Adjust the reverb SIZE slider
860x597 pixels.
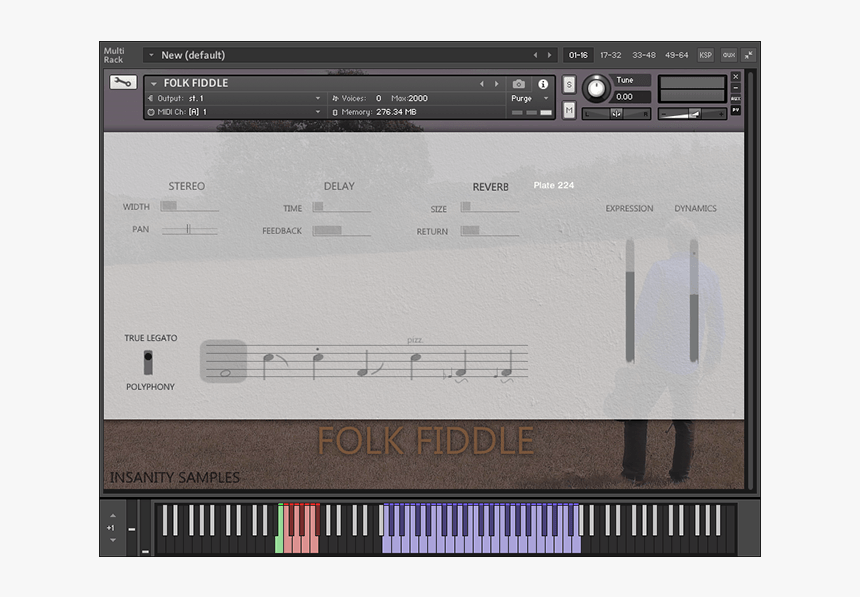tap(489, 207)
